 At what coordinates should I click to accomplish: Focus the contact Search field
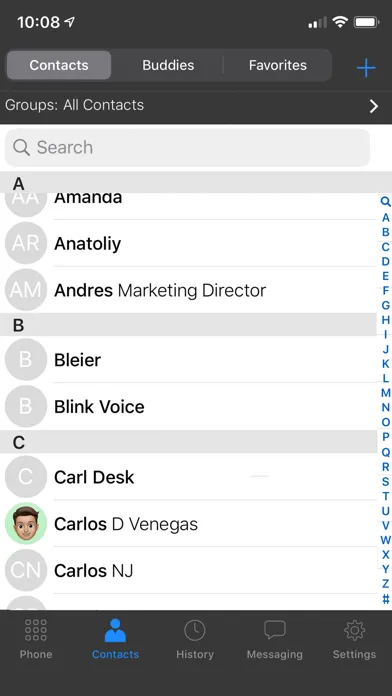pyautogui.click(x=187, y=147)
